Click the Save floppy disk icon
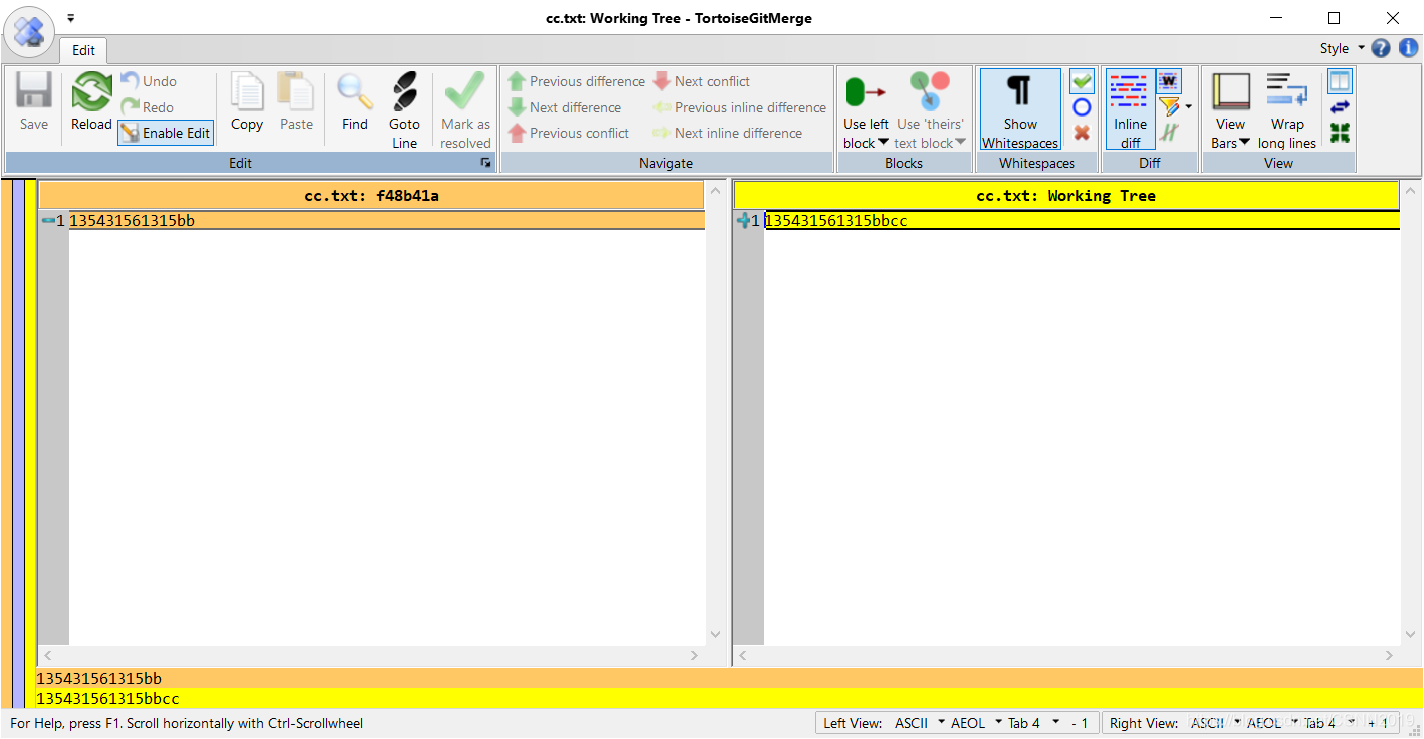The width and height of the screenshot is (1424, 739). pyautogui.click(x=34, y=92)
